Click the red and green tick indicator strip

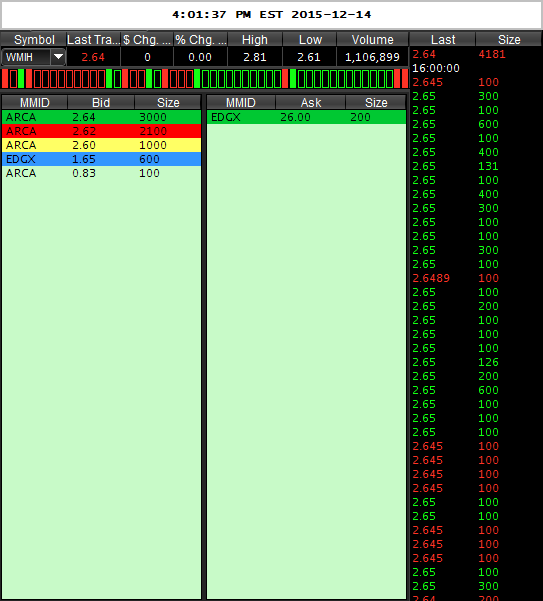coord(205,79)
